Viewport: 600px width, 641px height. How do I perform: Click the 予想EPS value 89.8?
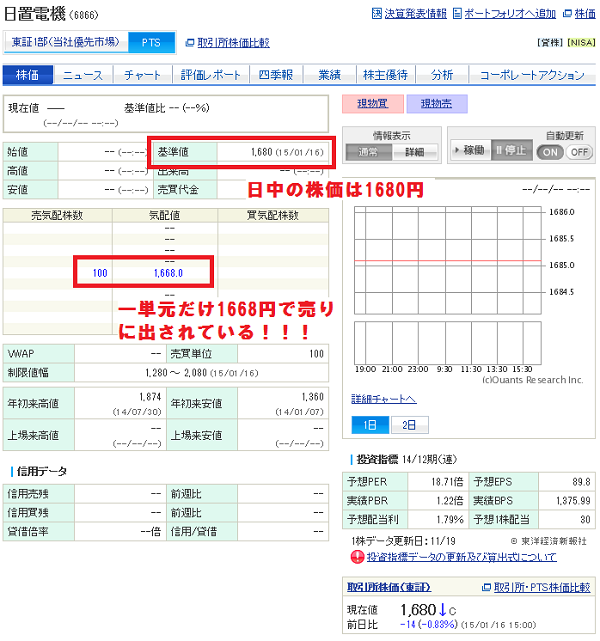582,482
